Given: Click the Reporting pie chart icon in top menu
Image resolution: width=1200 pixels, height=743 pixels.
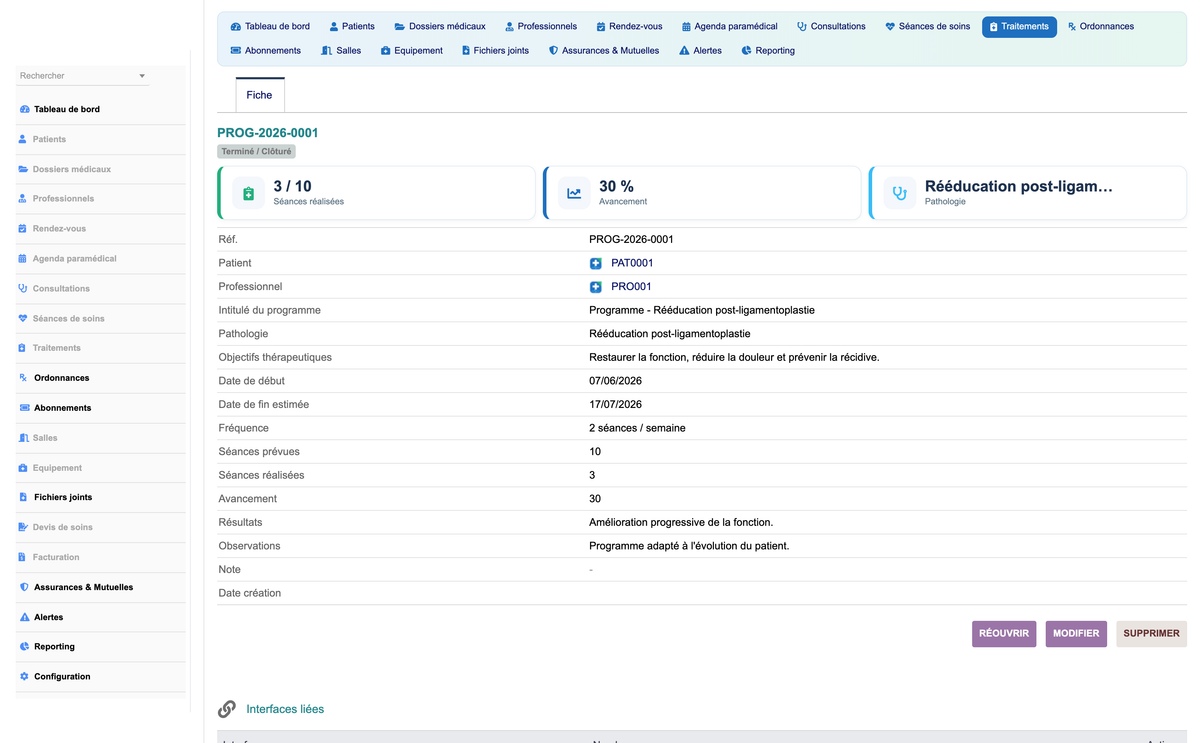Looking at the screenshot, I should [747, 51].
